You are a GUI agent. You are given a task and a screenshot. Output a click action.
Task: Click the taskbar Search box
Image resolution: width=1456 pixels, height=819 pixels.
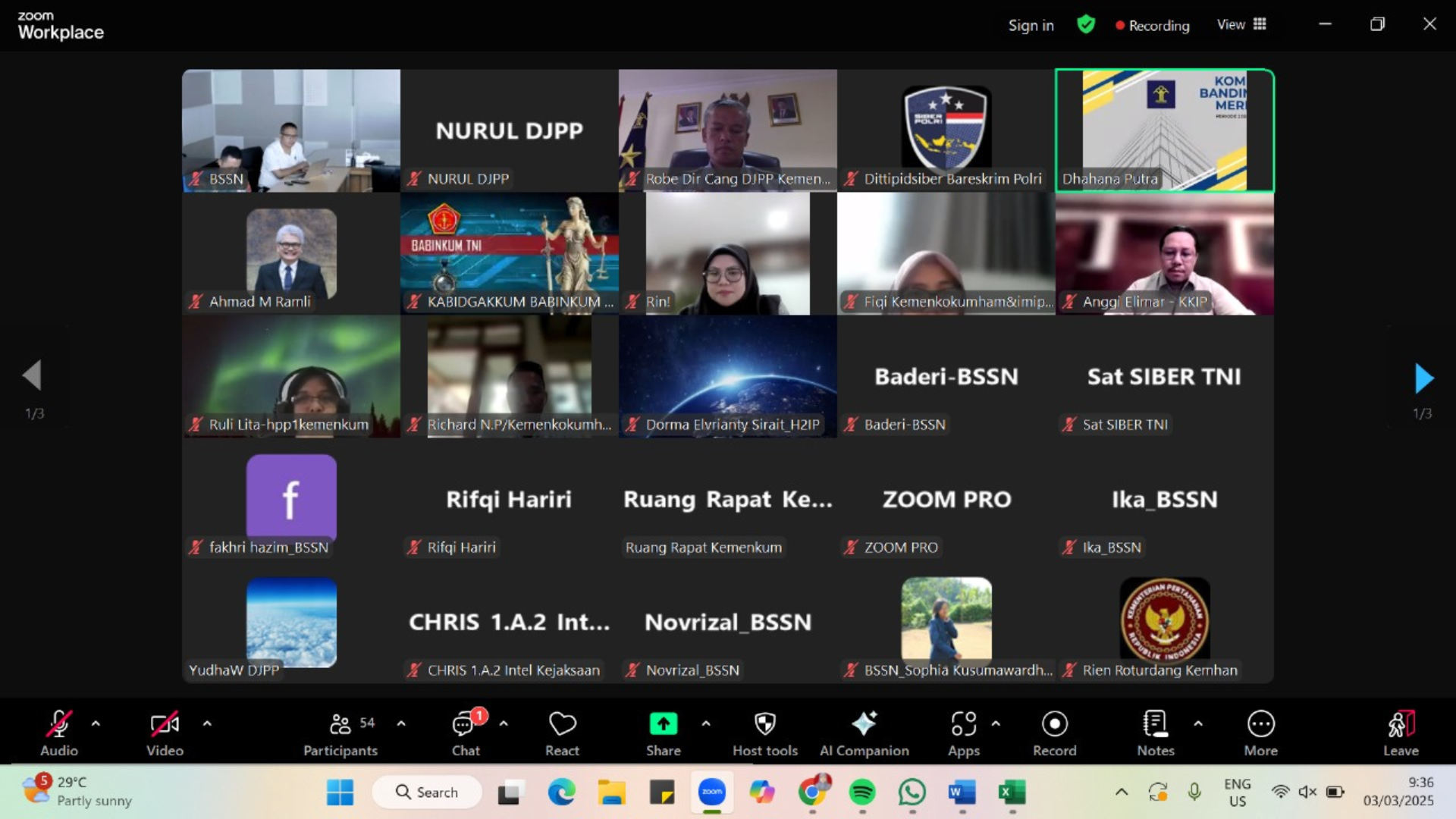427,792
